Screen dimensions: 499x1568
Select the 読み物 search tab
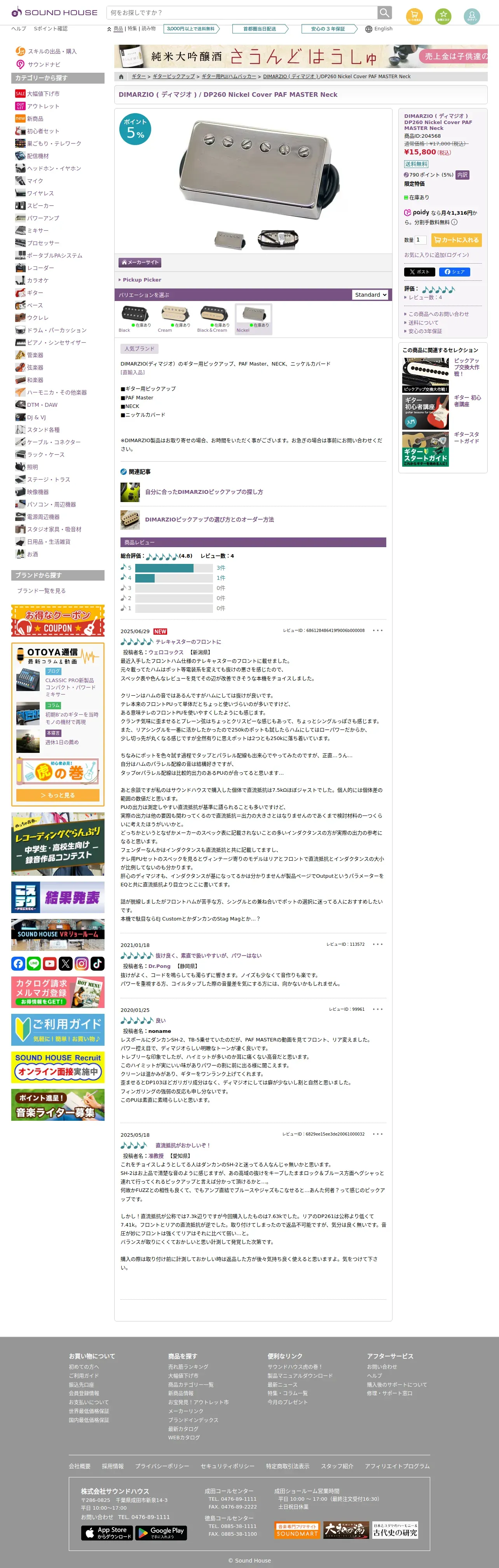148,29
